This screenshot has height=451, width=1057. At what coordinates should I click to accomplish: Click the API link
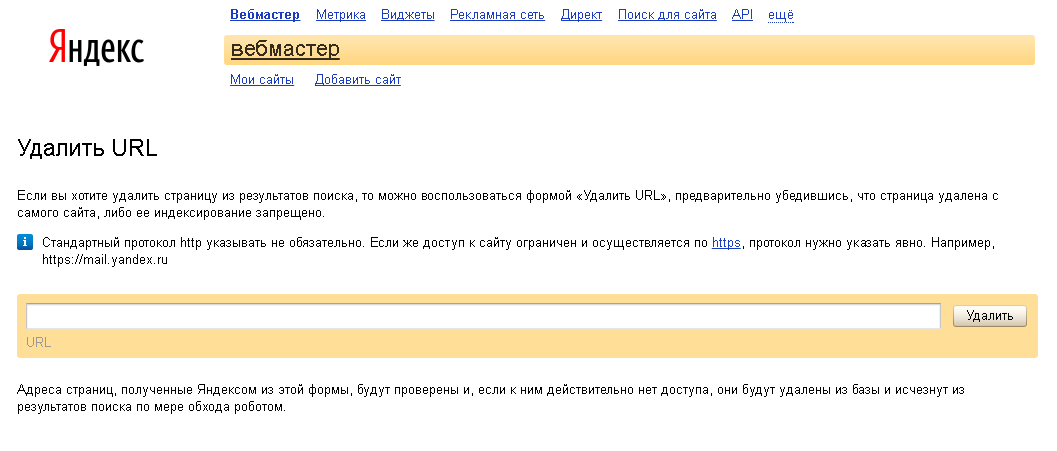pos(742,15)
